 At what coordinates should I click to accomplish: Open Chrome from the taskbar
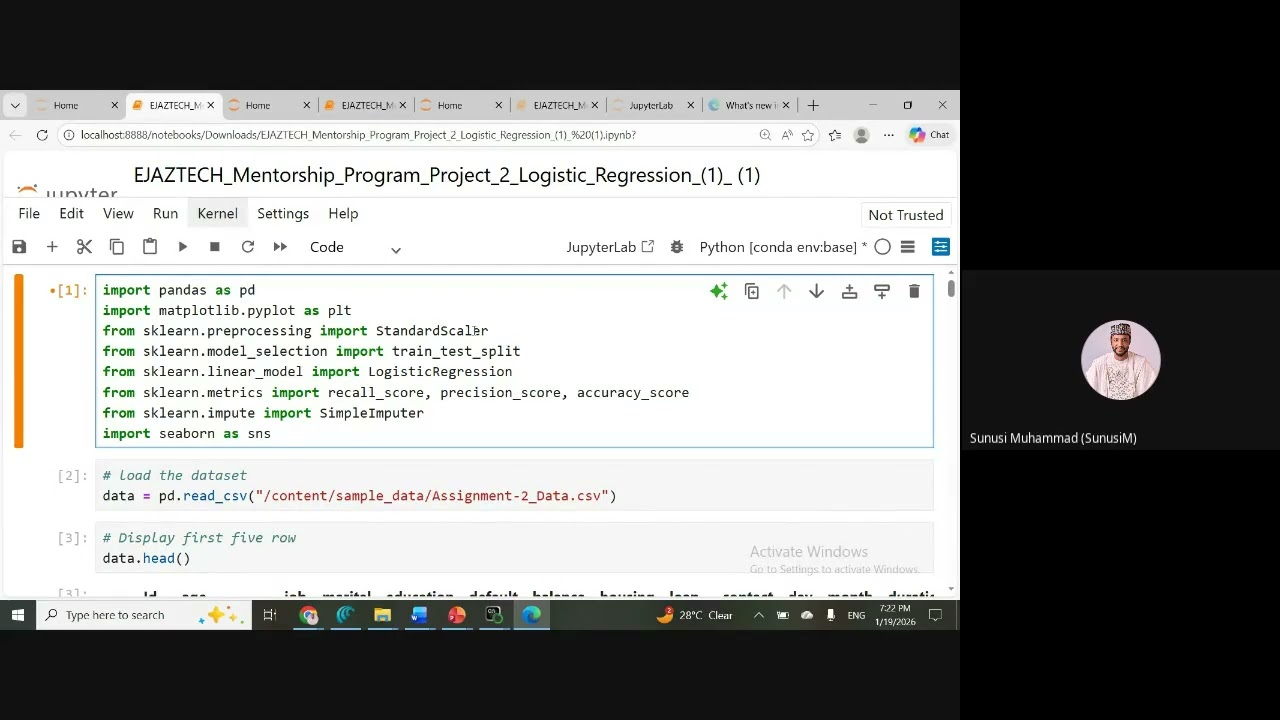pyautogui.click(x=308, y=615)
